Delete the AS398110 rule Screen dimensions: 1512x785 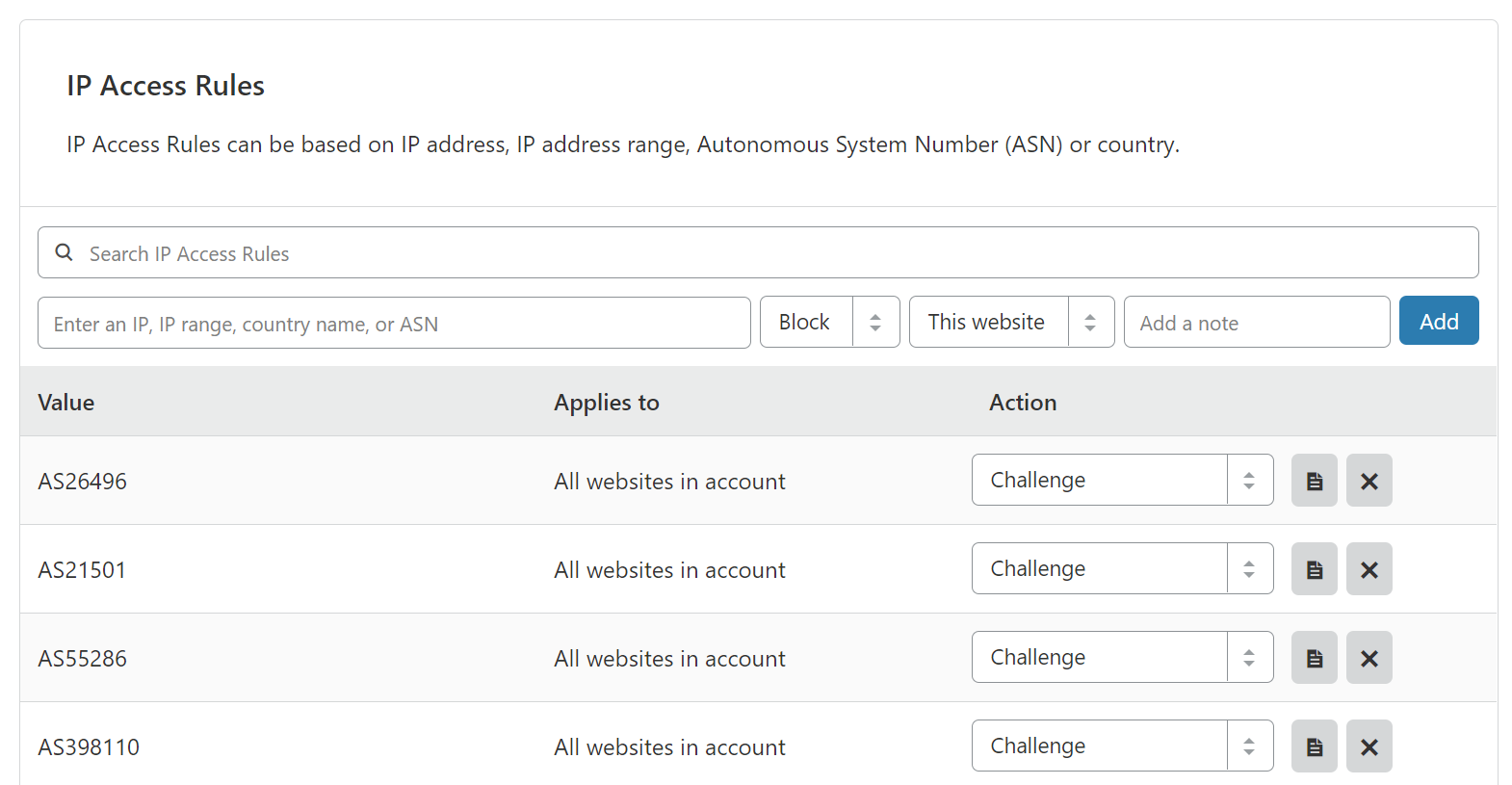coord(1369,746)
